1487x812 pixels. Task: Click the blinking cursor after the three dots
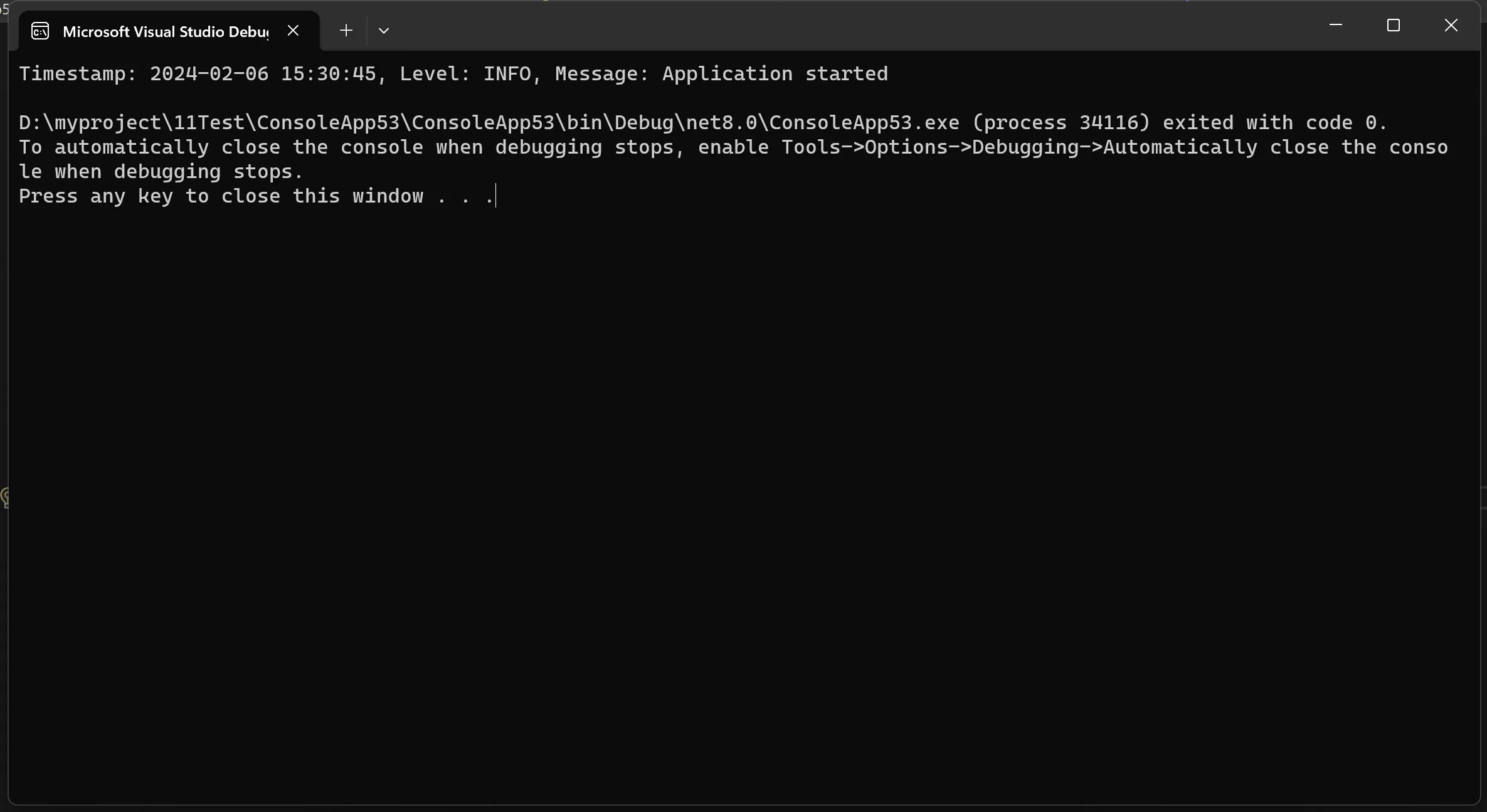coord(495,196)
